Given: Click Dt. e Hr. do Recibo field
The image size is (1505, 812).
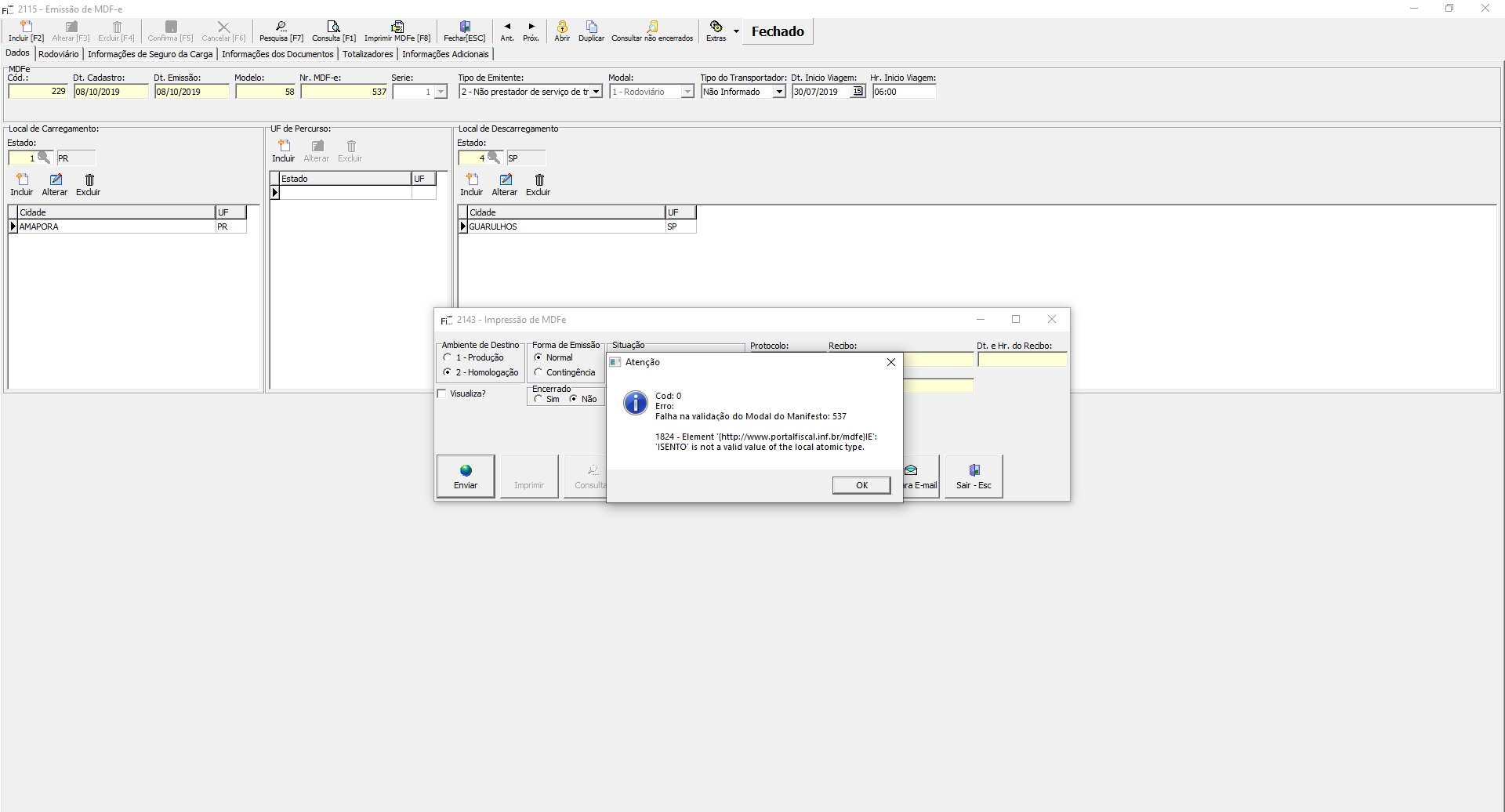Looking at the screenshot, I should [x=1022, y=359].
